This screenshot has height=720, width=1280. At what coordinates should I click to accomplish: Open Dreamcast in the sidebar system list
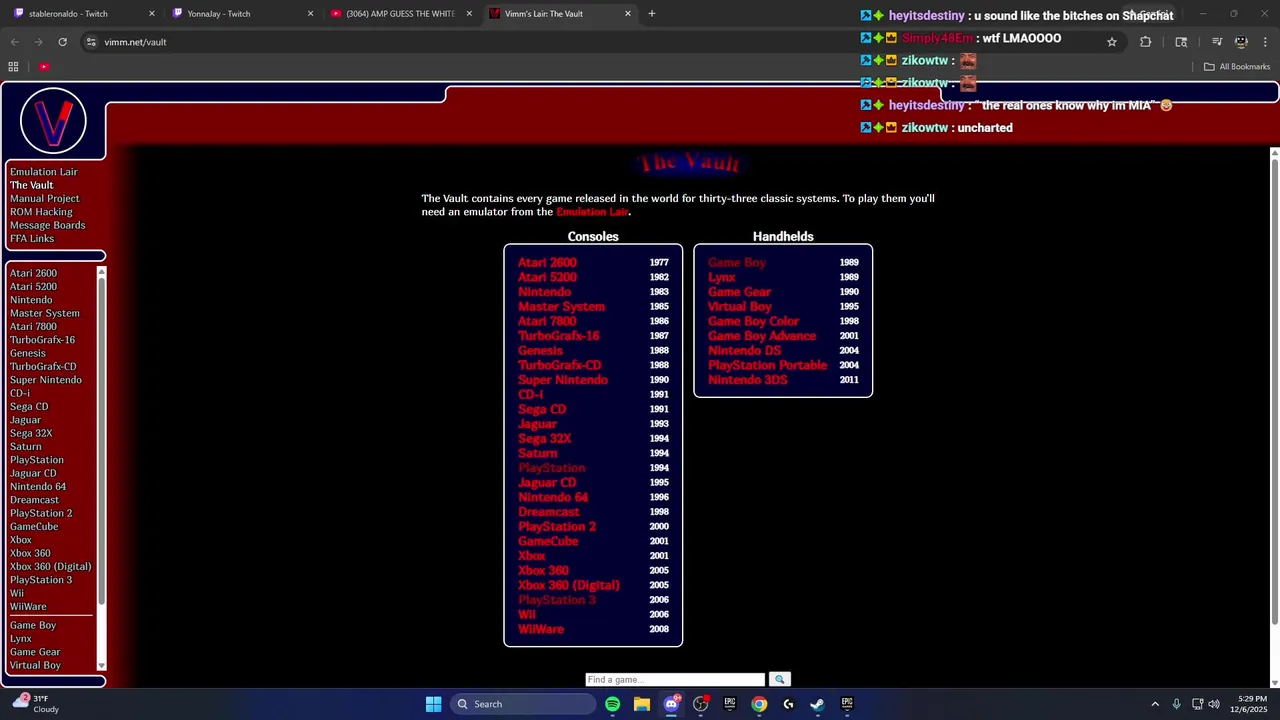[x=35, y=500]
